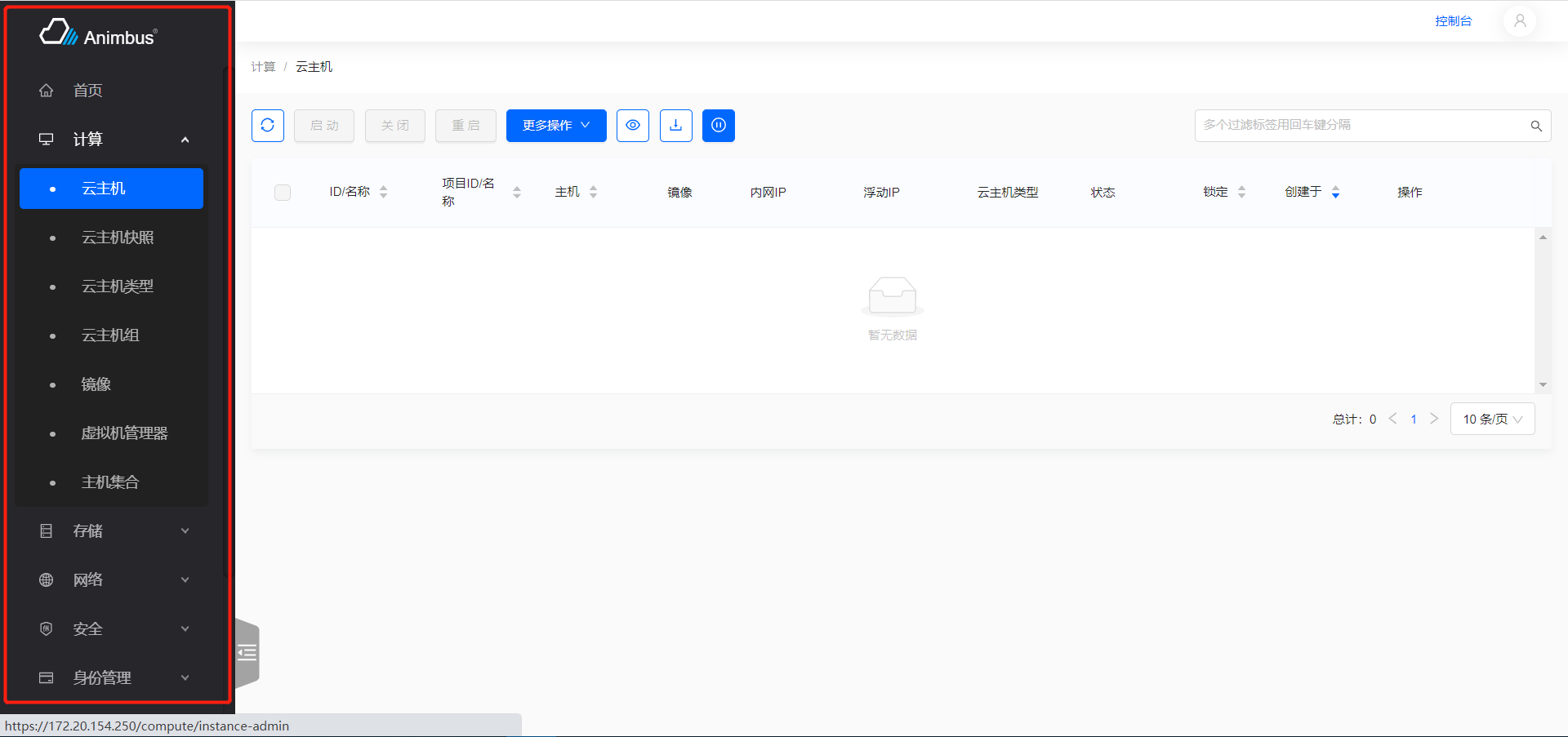Click the search magnifier icon

[x=1535, y=126]
